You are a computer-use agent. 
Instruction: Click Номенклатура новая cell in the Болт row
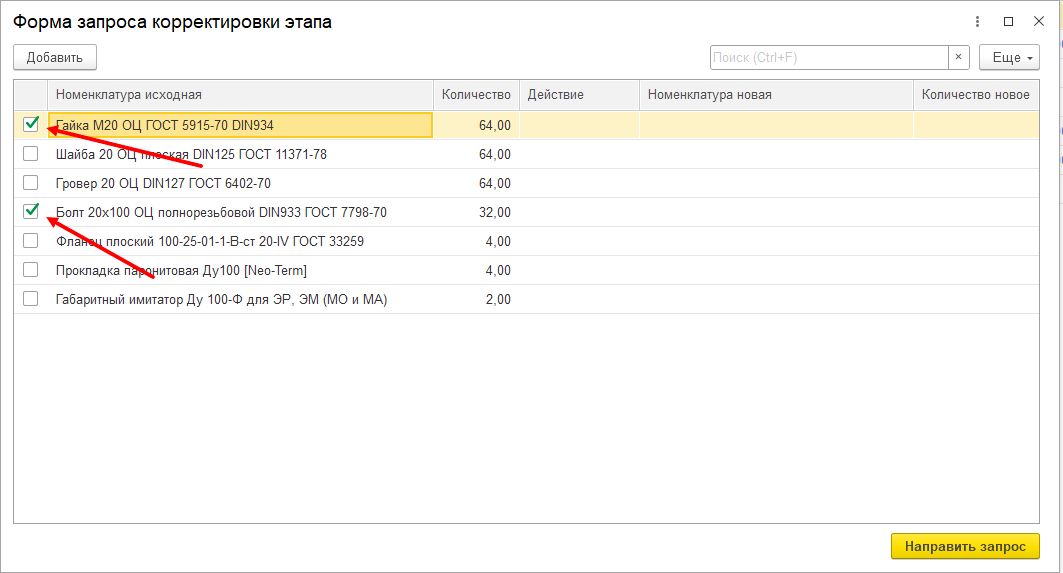[x=776, y=212]
